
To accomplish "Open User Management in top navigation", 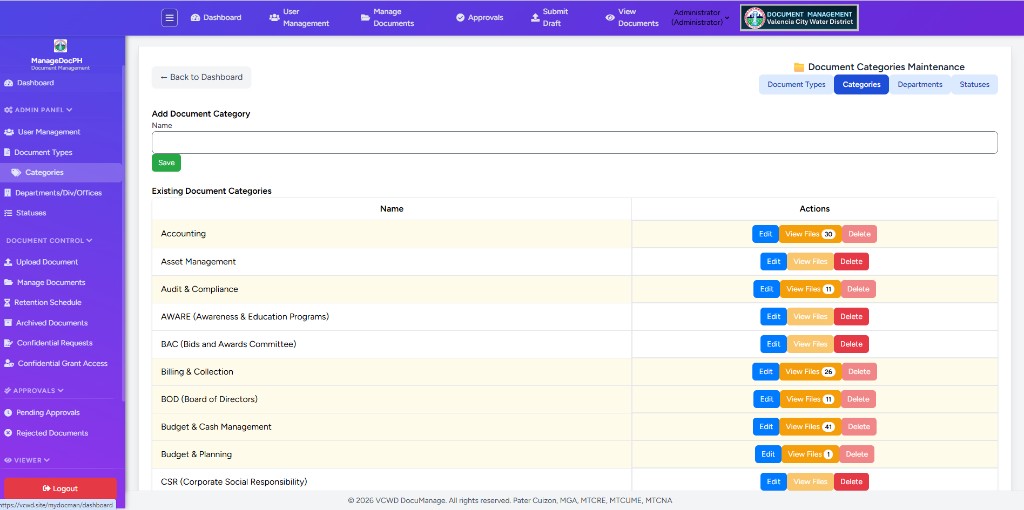I will [299, 18].
